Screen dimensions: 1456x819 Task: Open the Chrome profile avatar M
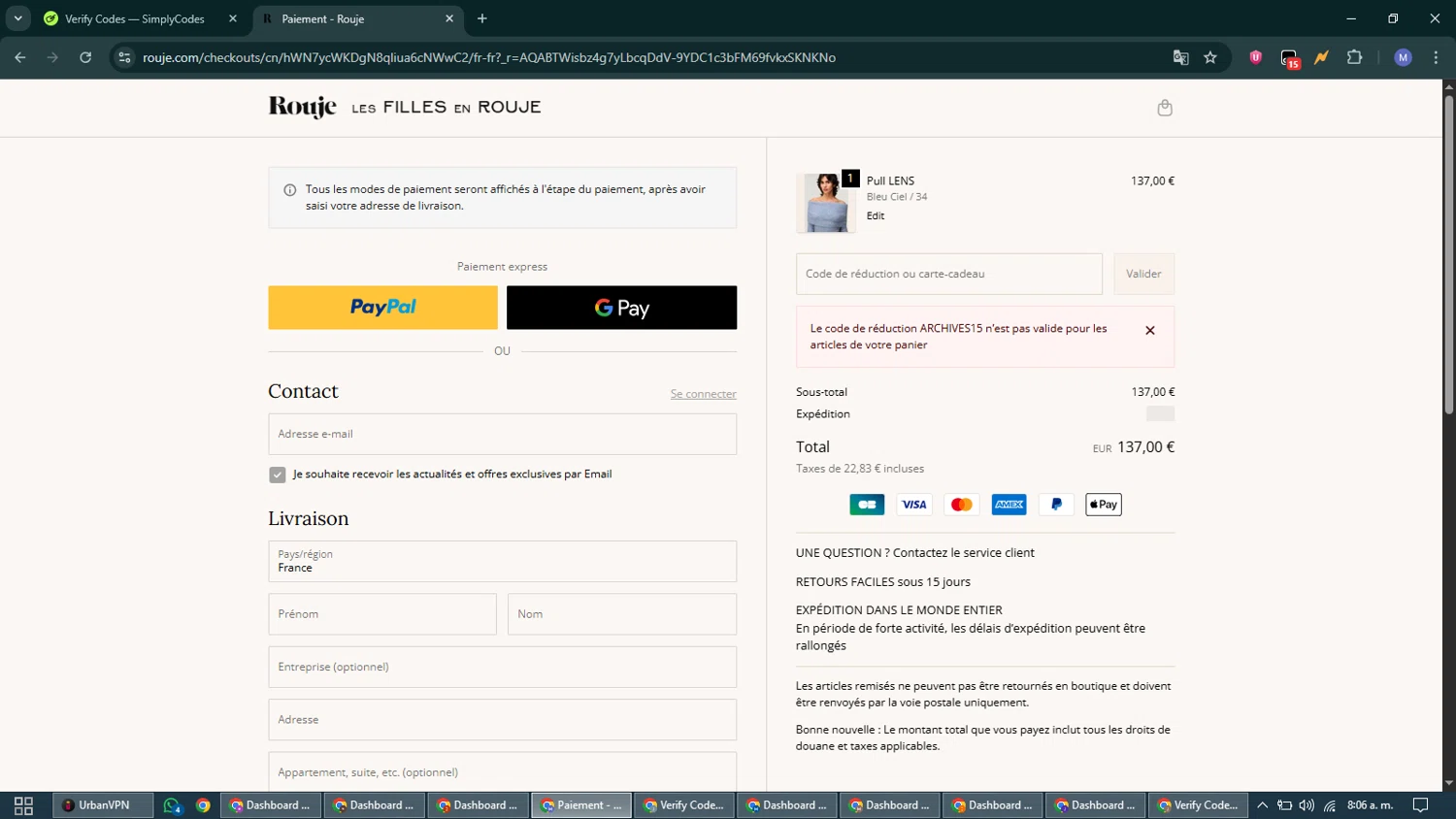click(x=1403, y=57)
